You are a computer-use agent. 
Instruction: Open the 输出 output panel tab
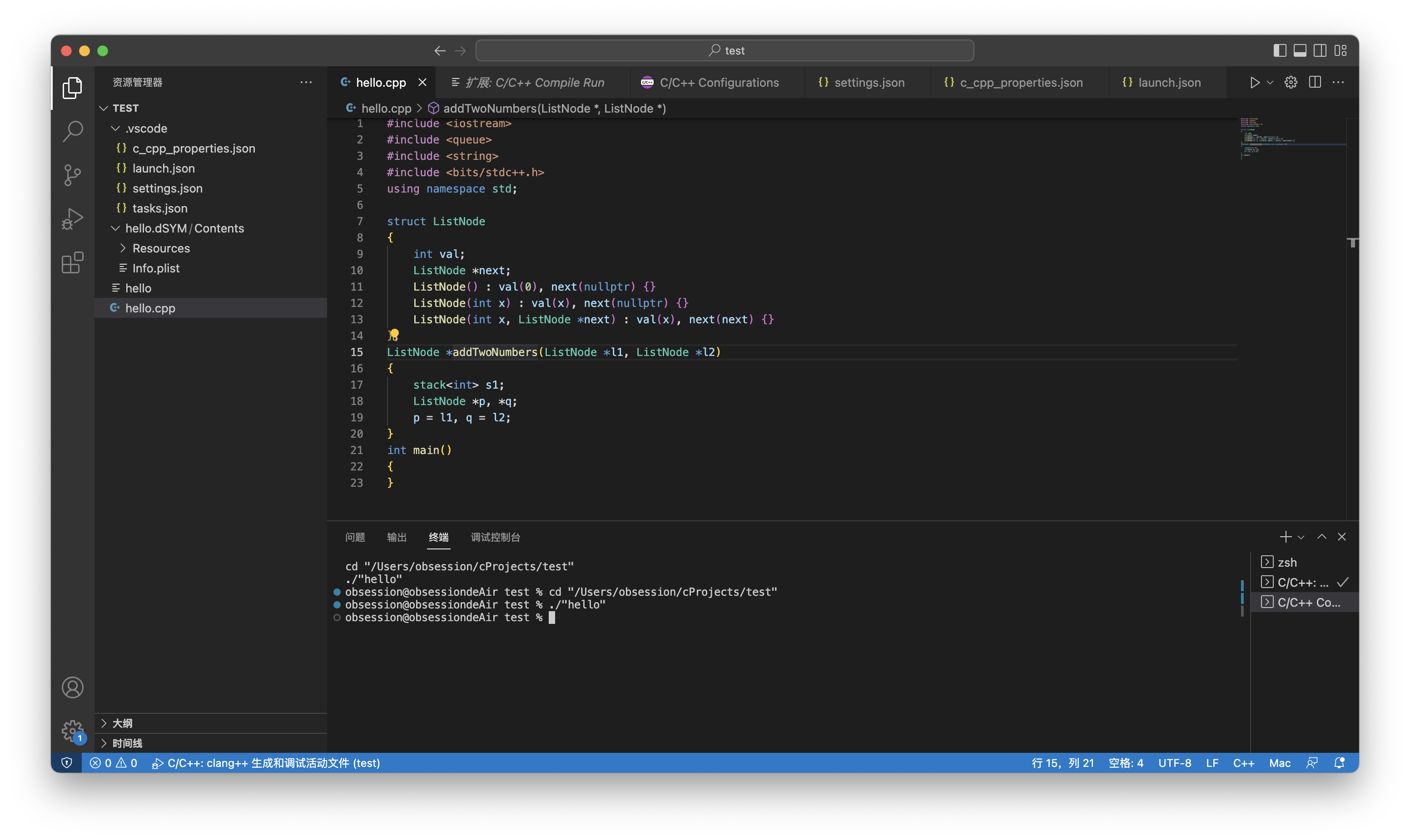pyautogui.click(x=397, y=537)
